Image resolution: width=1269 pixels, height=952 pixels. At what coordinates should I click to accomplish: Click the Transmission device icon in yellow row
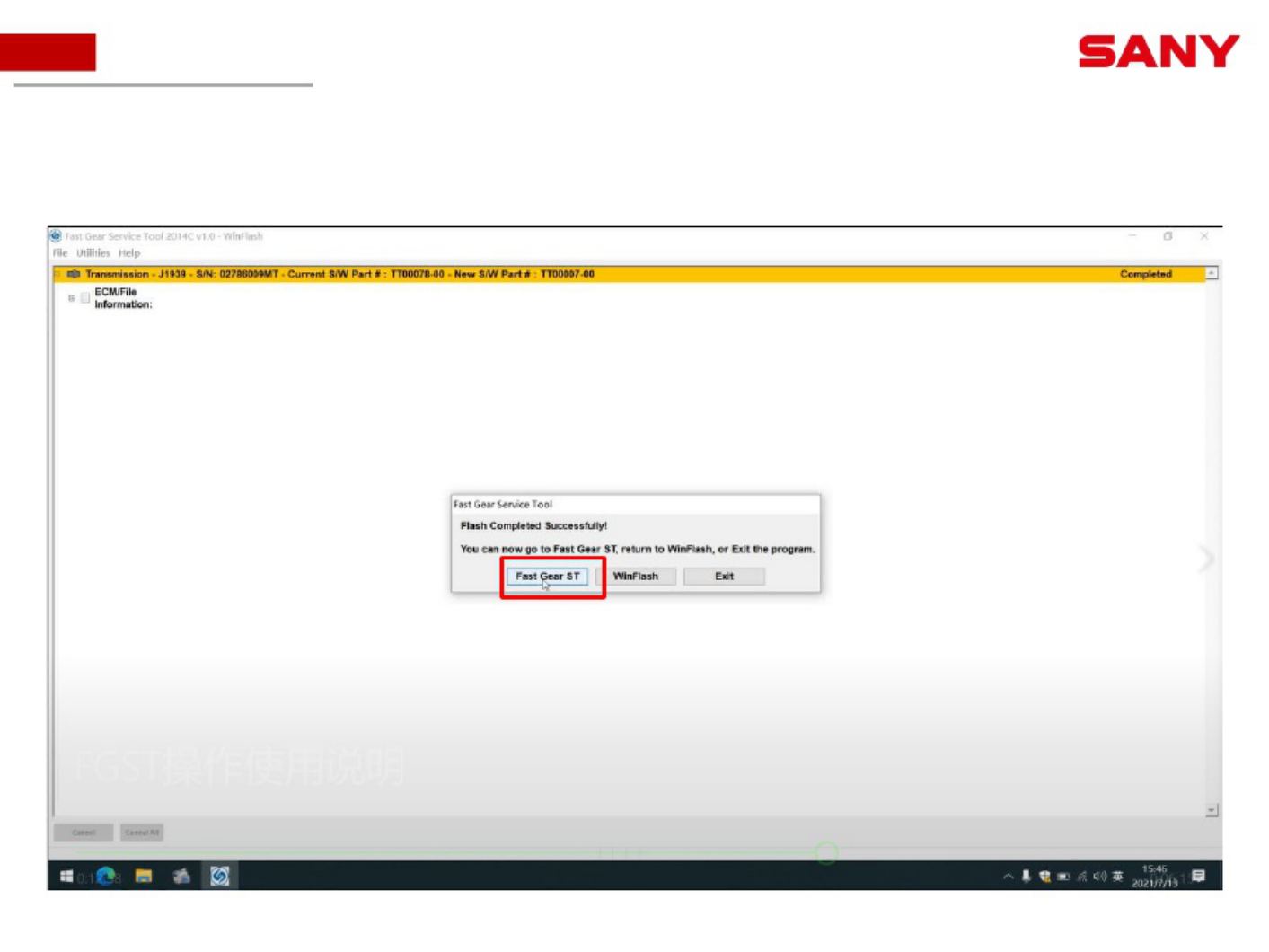pyautogui.click(x=74, y=274)
